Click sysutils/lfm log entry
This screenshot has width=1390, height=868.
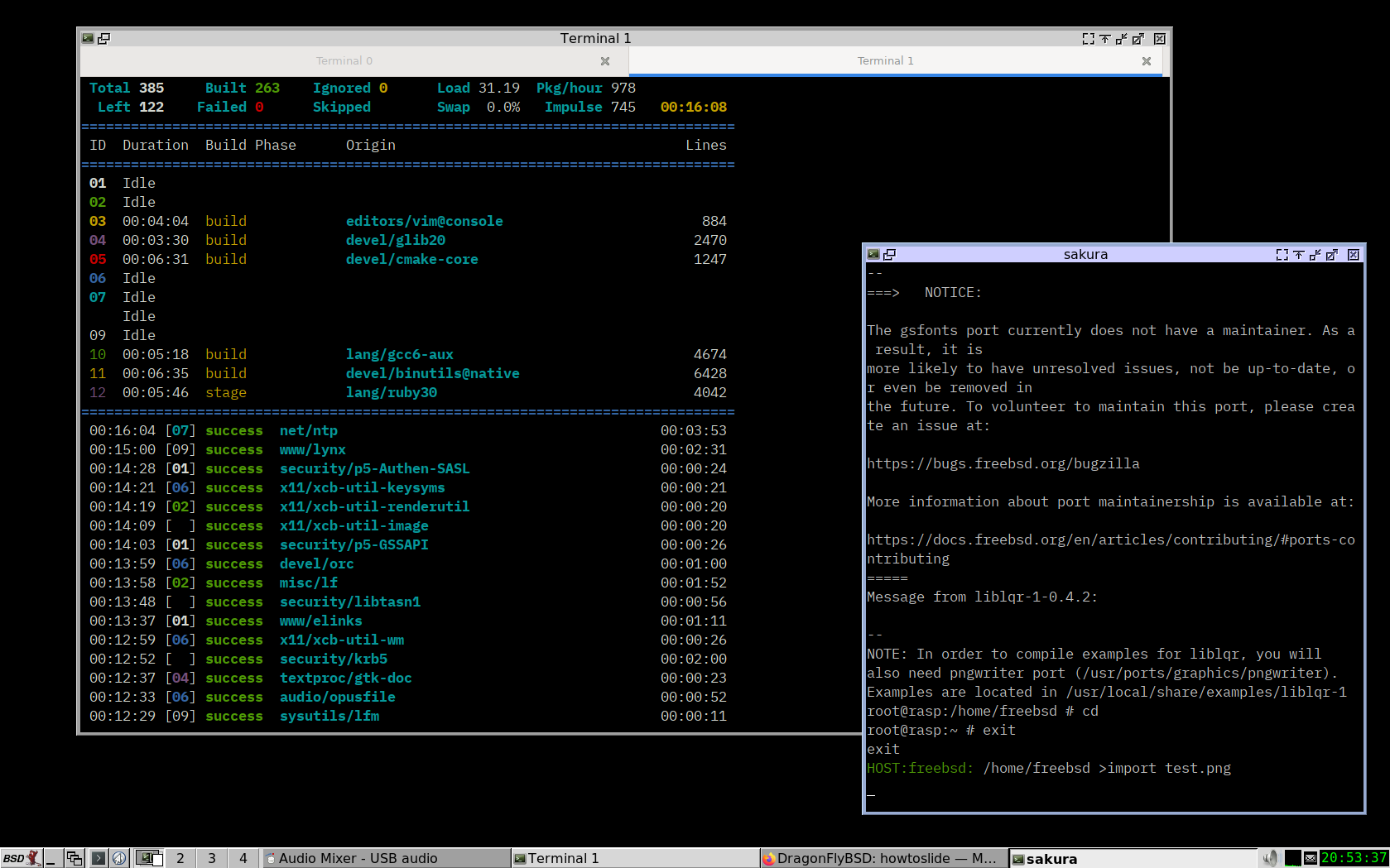[x=329, y=716]
